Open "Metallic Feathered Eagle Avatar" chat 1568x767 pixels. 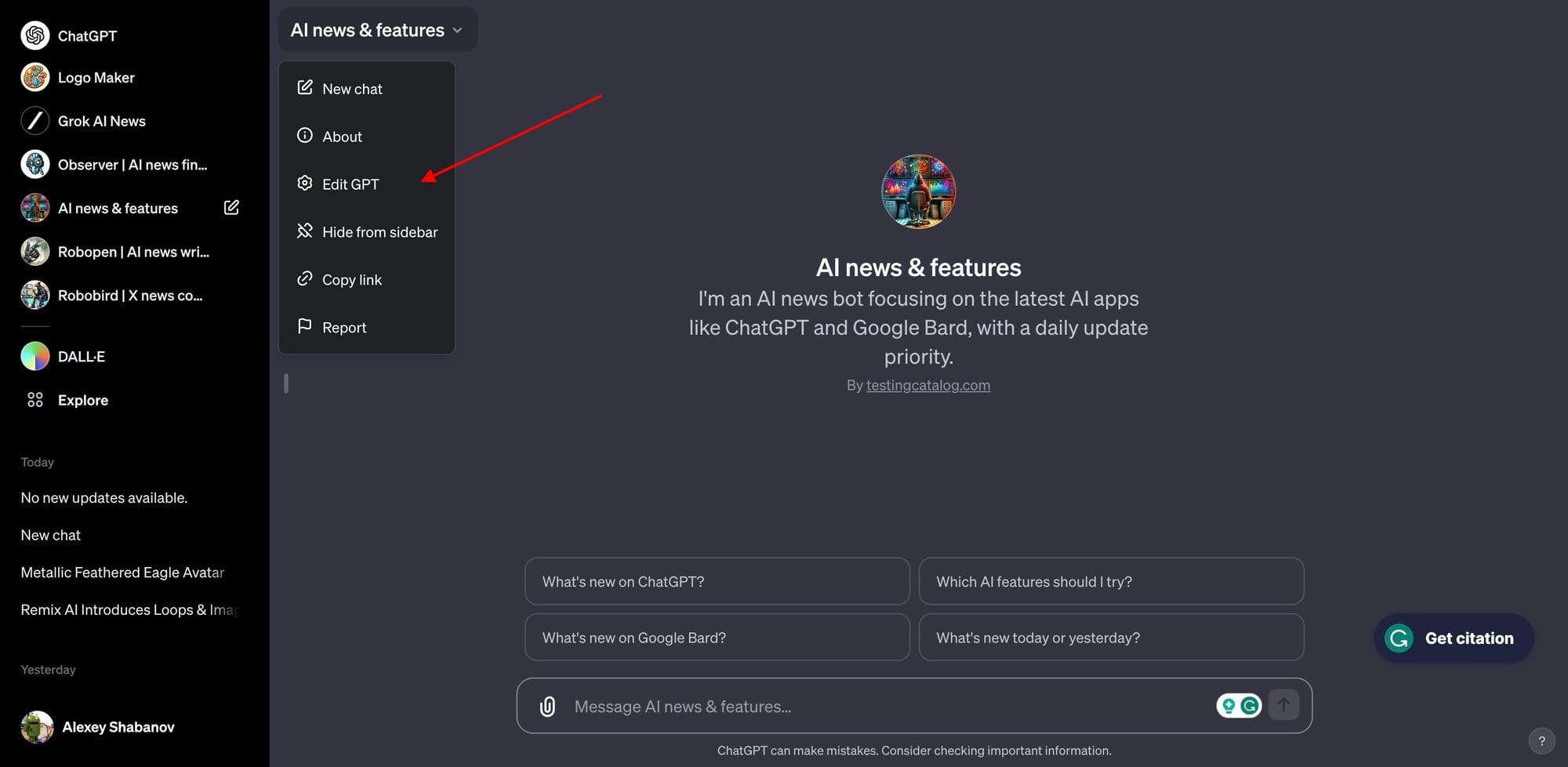122,573
